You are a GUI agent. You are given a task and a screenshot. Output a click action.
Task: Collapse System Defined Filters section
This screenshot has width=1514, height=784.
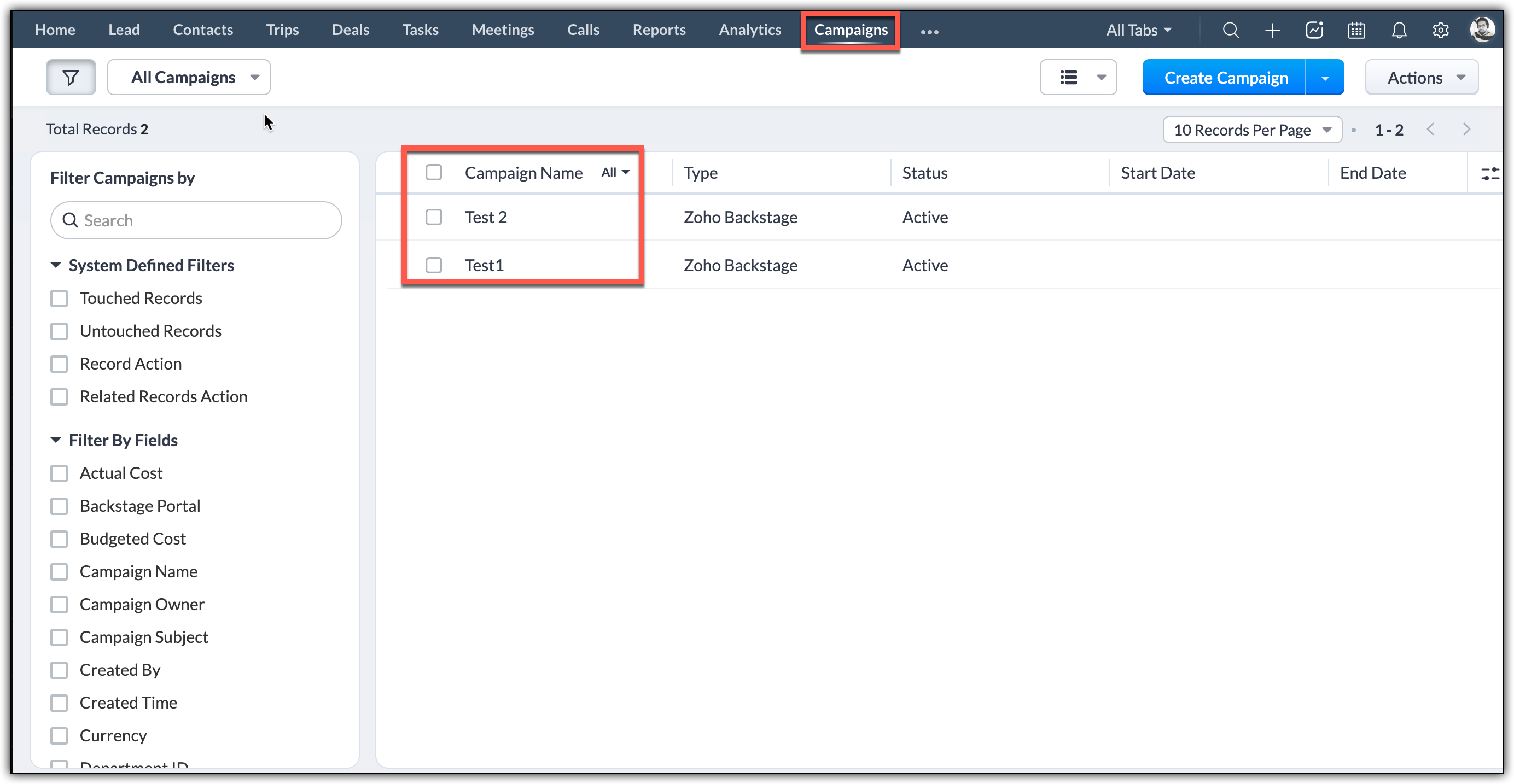point(56,266)
